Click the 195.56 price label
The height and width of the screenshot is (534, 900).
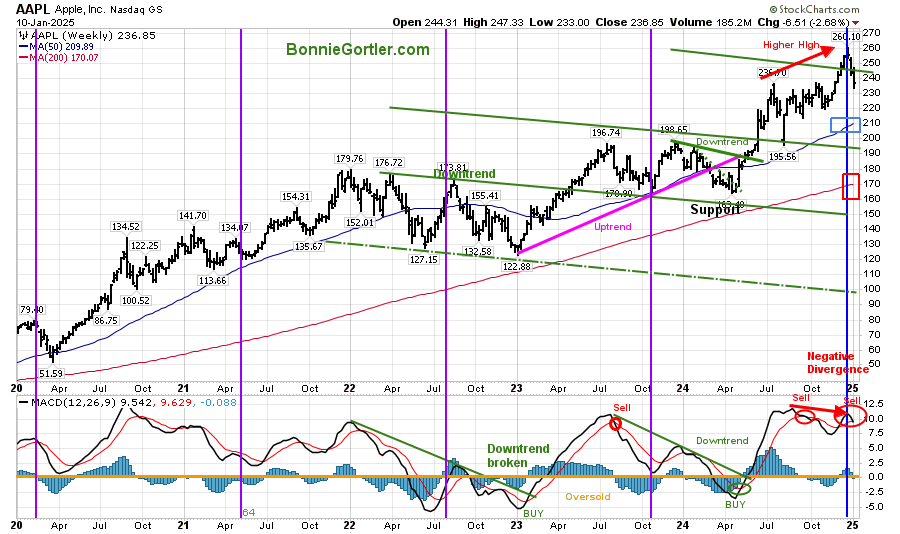coord(783,157)
